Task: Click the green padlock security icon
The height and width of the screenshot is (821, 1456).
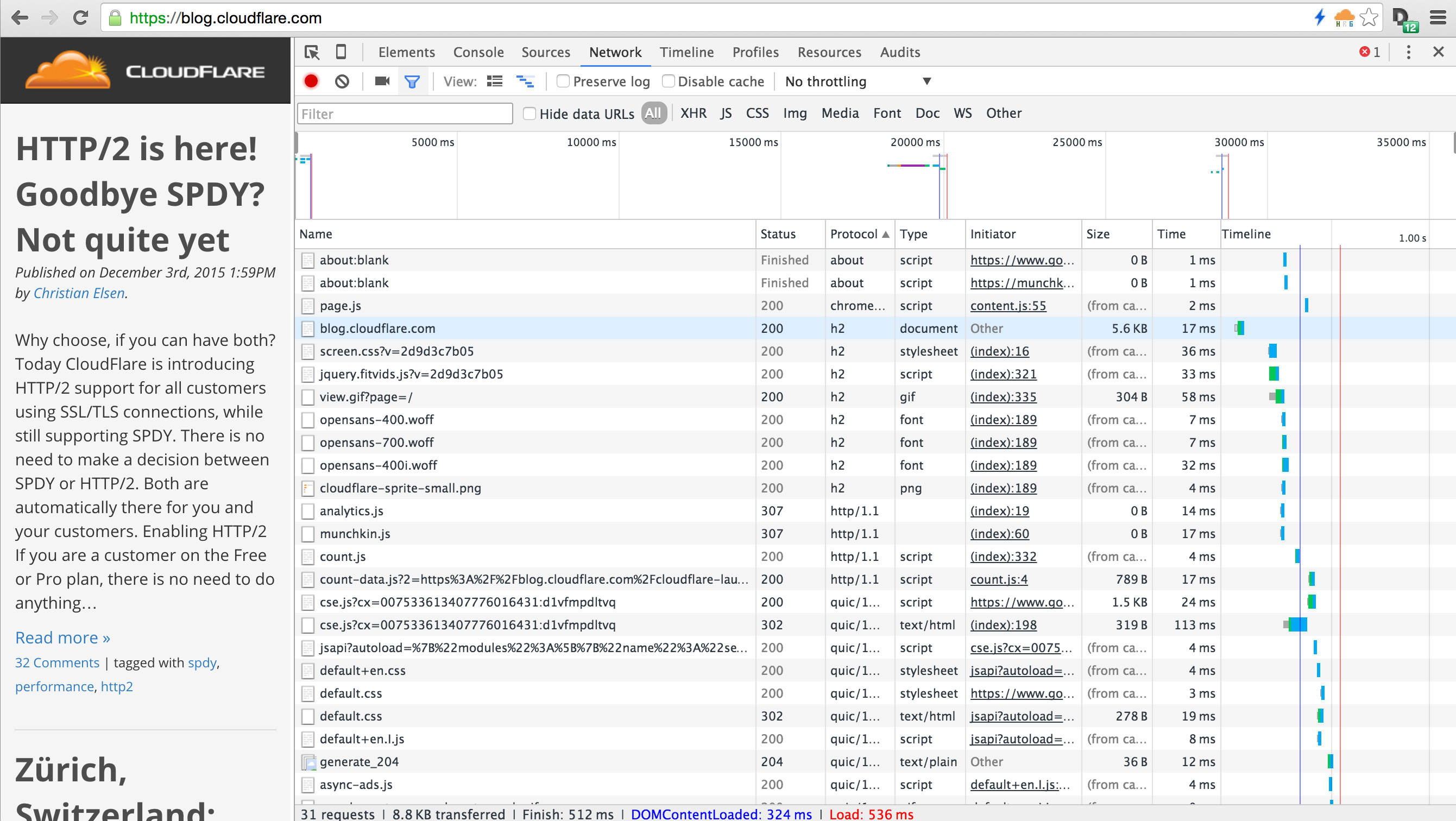Action: [x=115, y=18]
